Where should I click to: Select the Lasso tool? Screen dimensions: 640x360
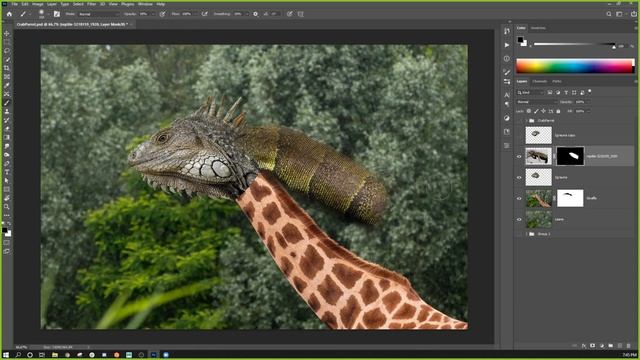[7, 51]
